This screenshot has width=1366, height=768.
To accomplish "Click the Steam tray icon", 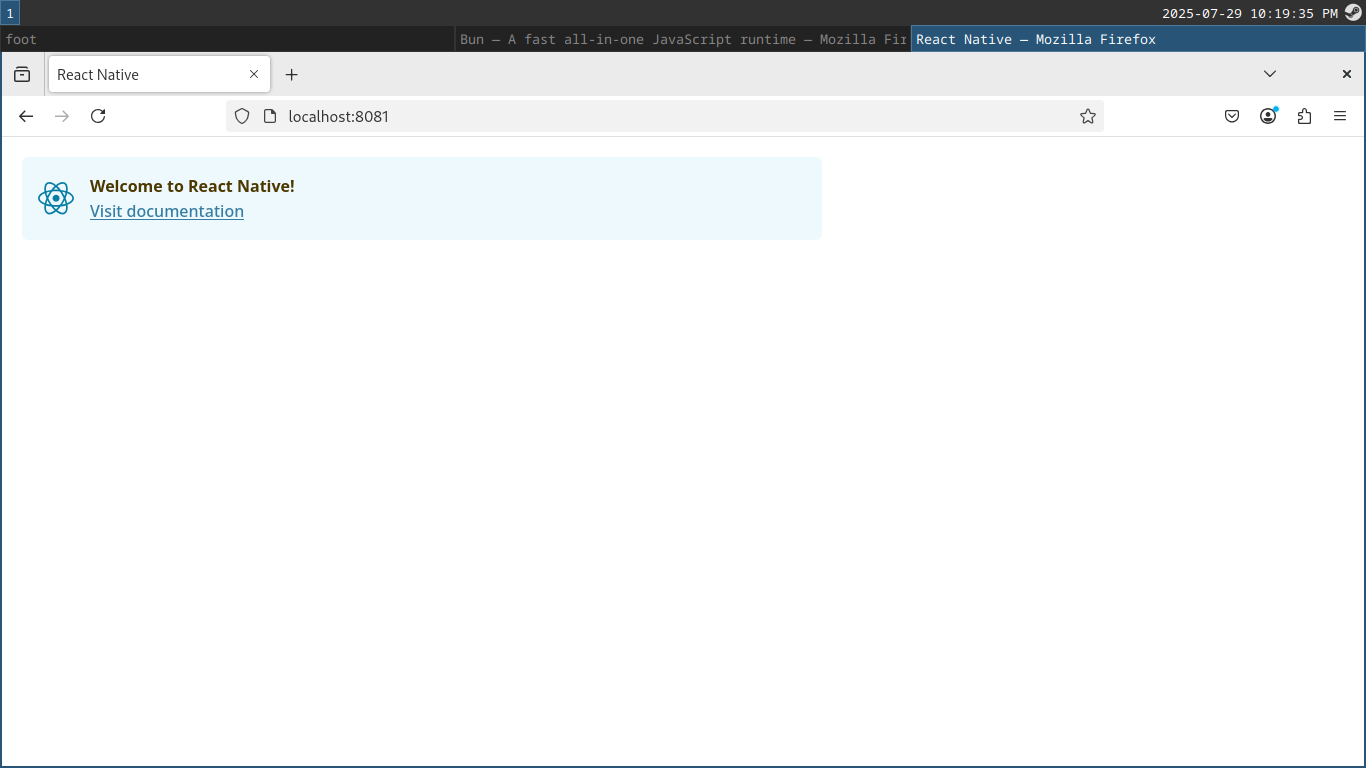I will [x=1353, y=13].
